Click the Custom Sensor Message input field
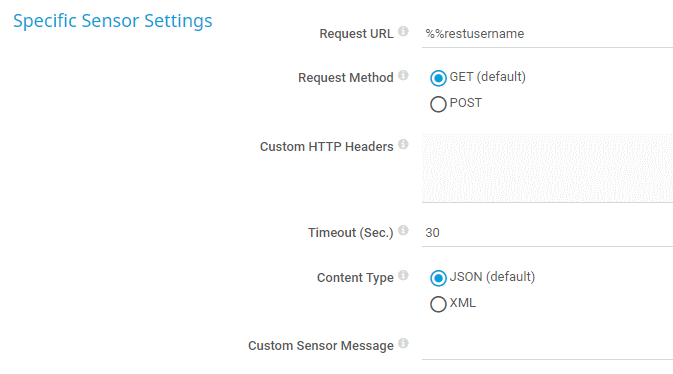The height and width of the screenshot is (374, 673). [x=547, y=346]
